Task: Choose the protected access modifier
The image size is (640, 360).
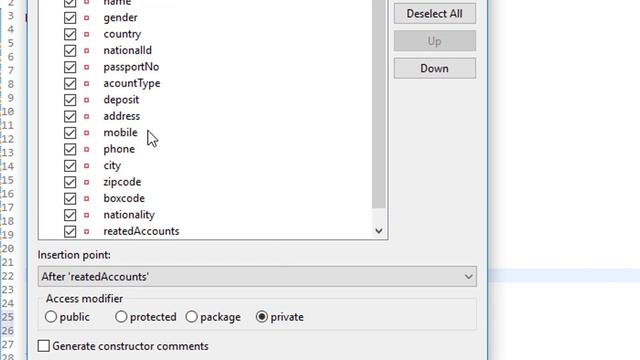Action: [121, 317]
